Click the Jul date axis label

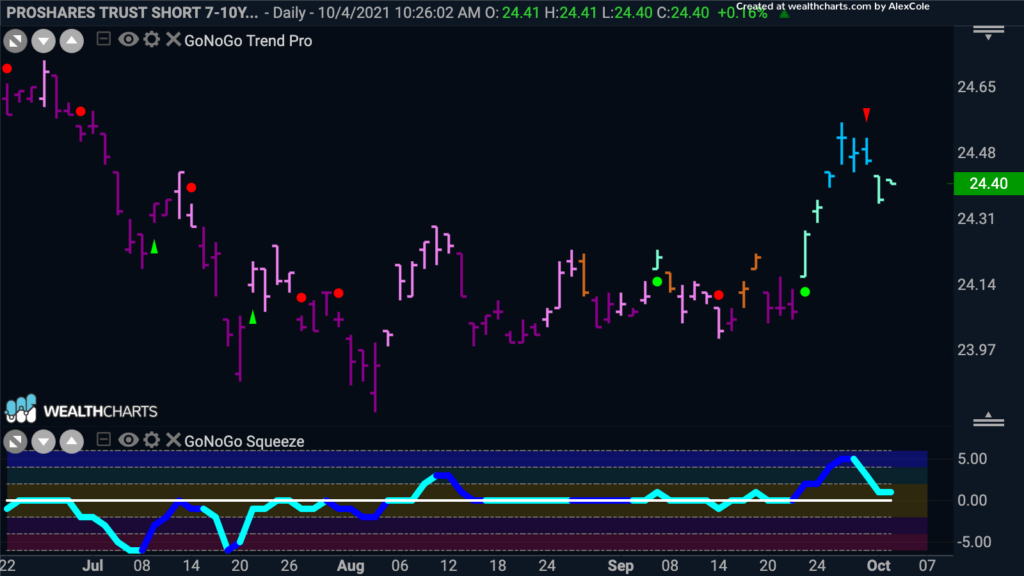[93, 566]
